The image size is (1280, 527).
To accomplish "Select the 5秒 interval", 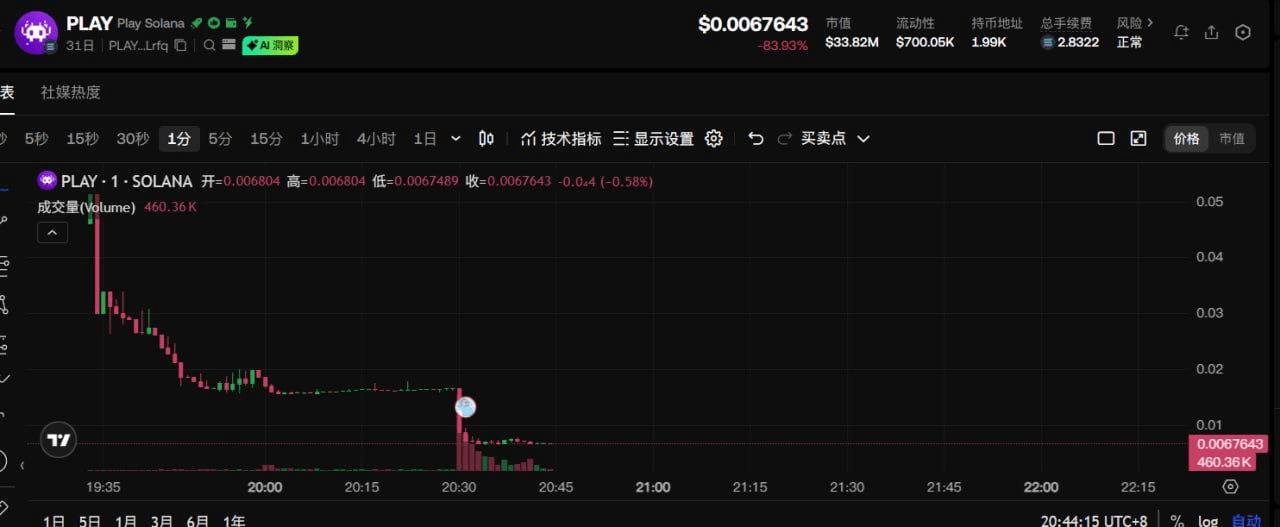I will point(36,139).
